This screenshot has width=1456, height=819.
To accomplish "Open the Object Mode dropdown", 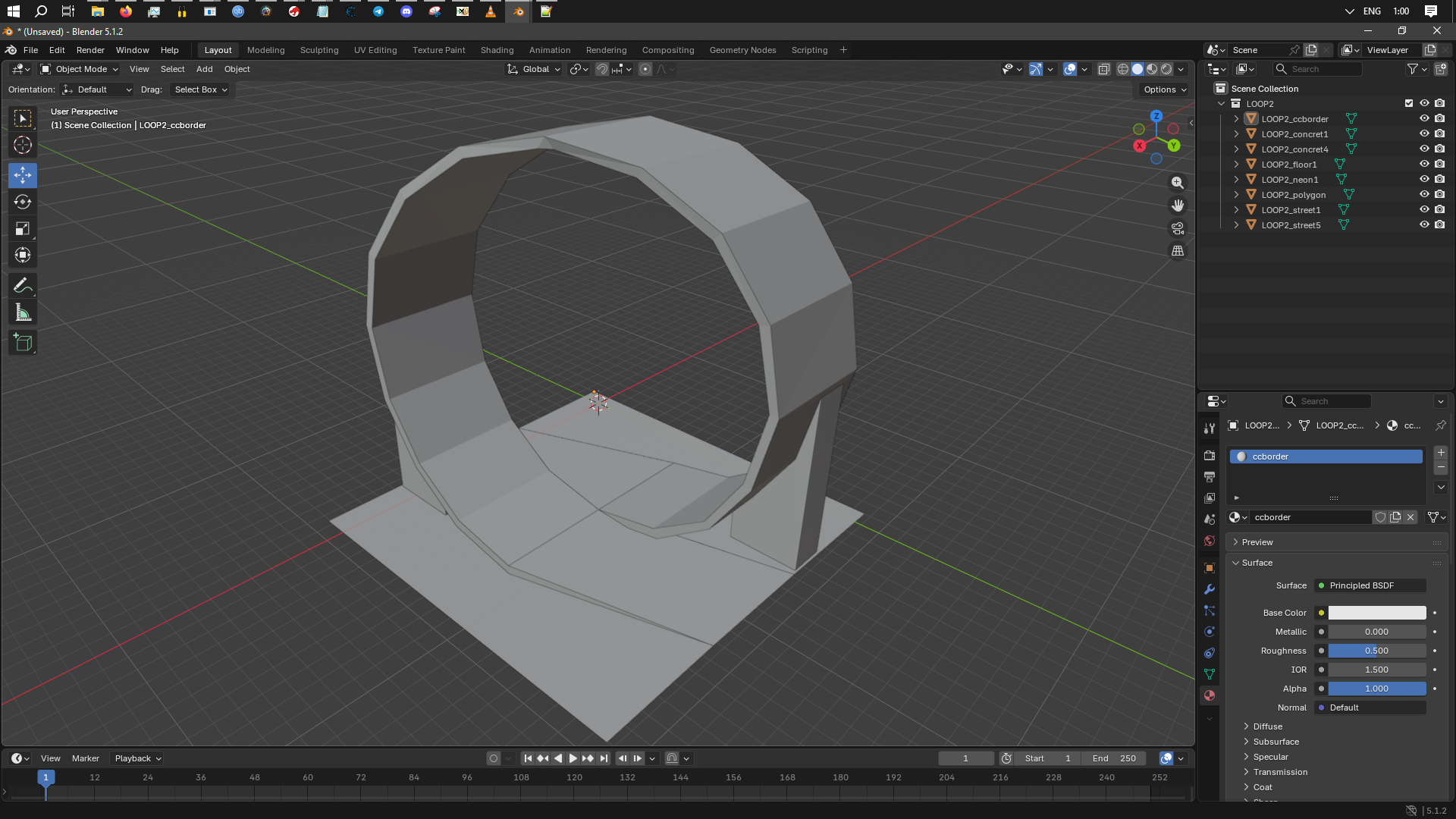I will [80, 69].
